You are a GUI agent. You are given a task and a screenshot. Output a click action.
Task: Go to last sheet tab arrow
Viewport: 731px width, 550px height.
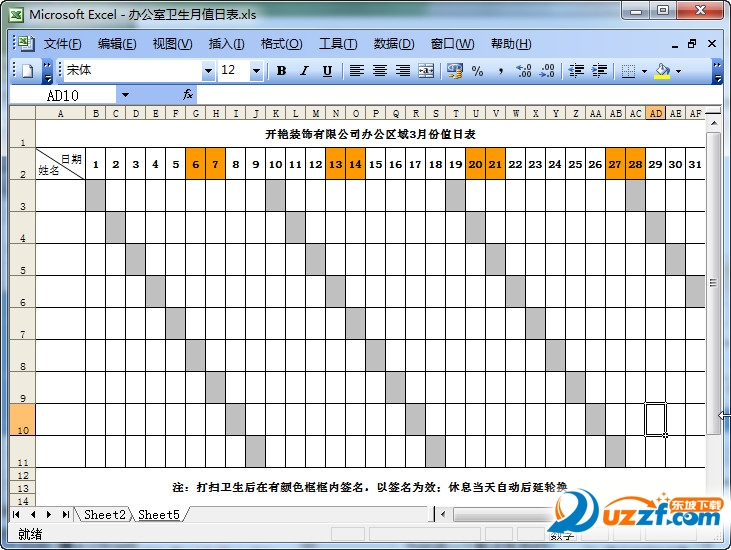(x=65, y=515)
